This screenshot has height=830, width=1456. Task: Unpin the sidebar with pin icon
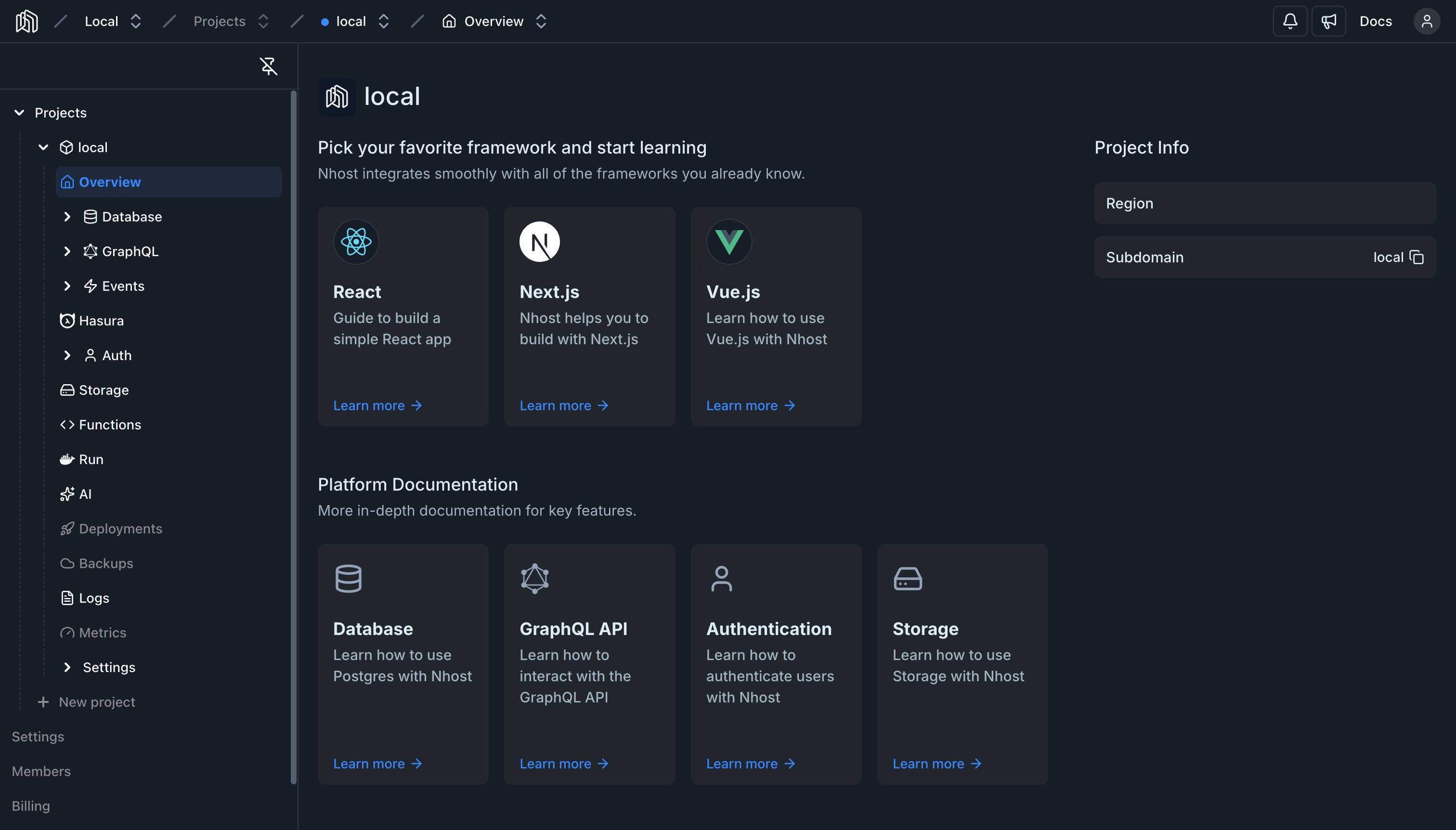click(269, 66)
